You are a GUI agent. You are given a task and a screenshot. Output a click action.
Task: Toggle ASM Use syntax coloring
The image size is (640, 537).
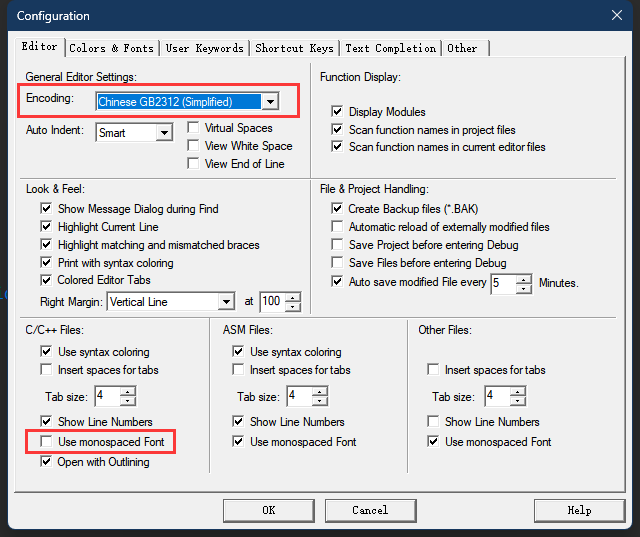238,351
